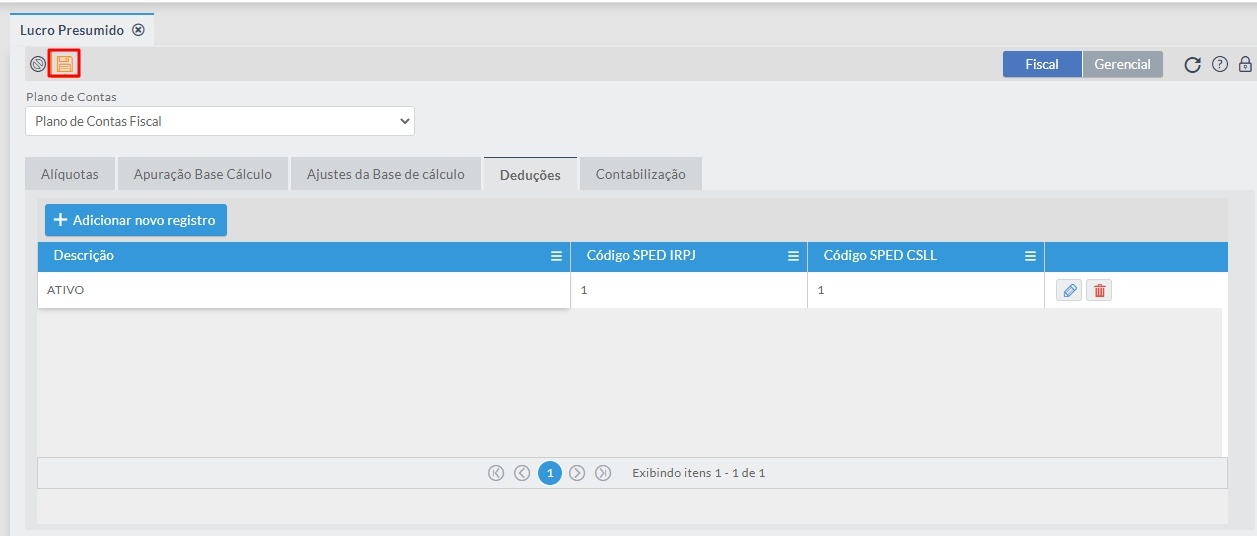Go to the first page of results

point(496,473)
